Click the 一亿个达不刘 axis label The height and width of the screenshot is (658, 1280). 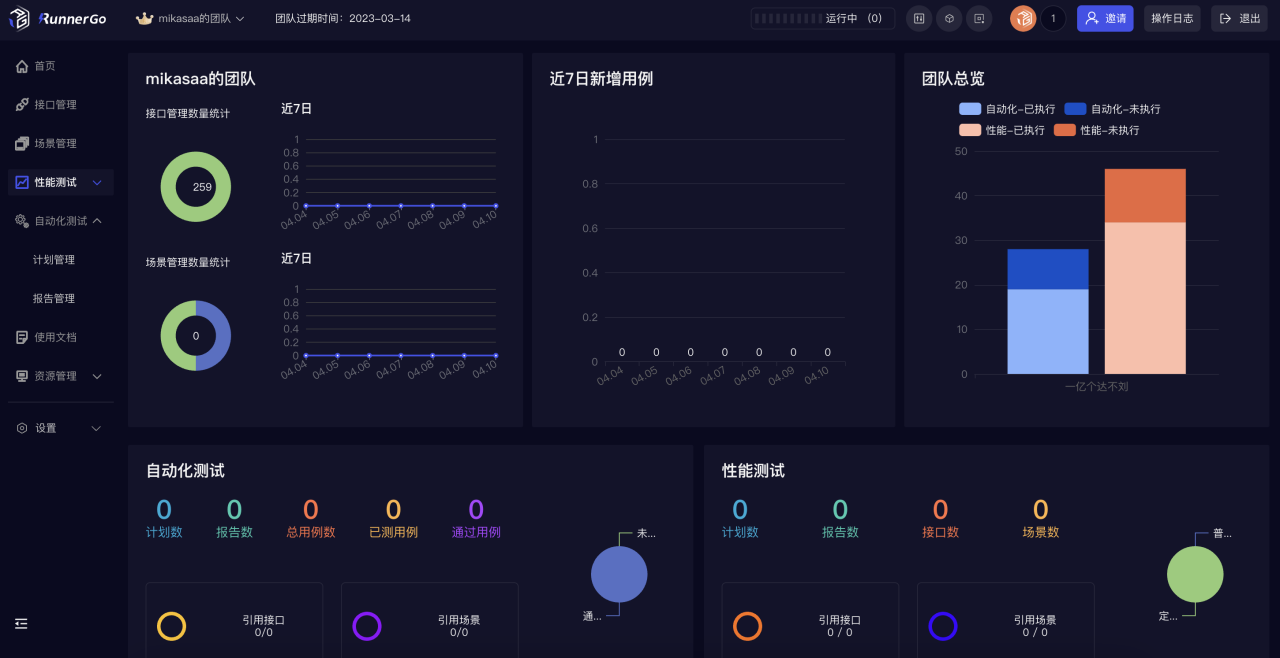pyautogui.click(x=1096, y=387)
